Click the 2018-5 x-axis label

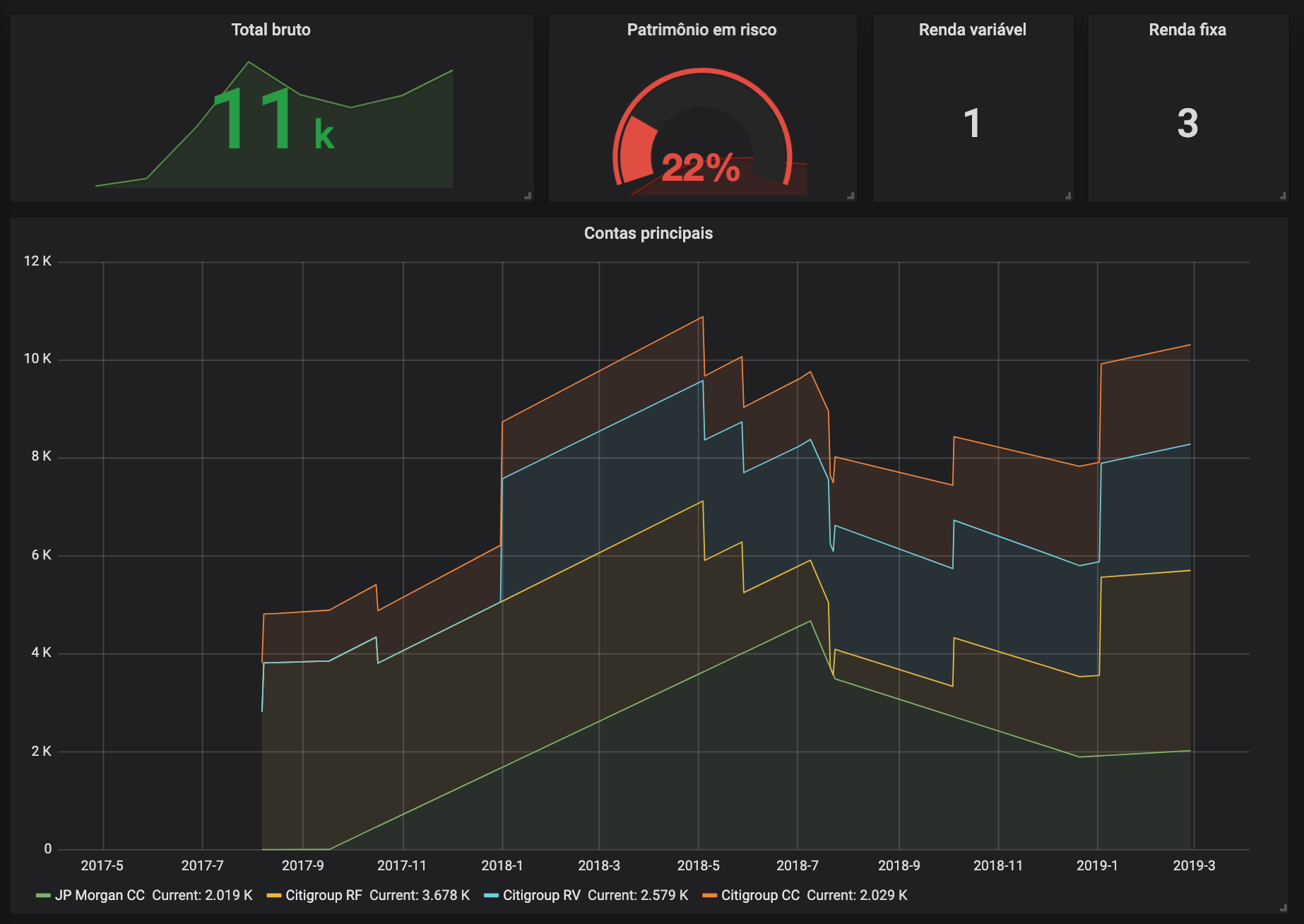point(698,865)
